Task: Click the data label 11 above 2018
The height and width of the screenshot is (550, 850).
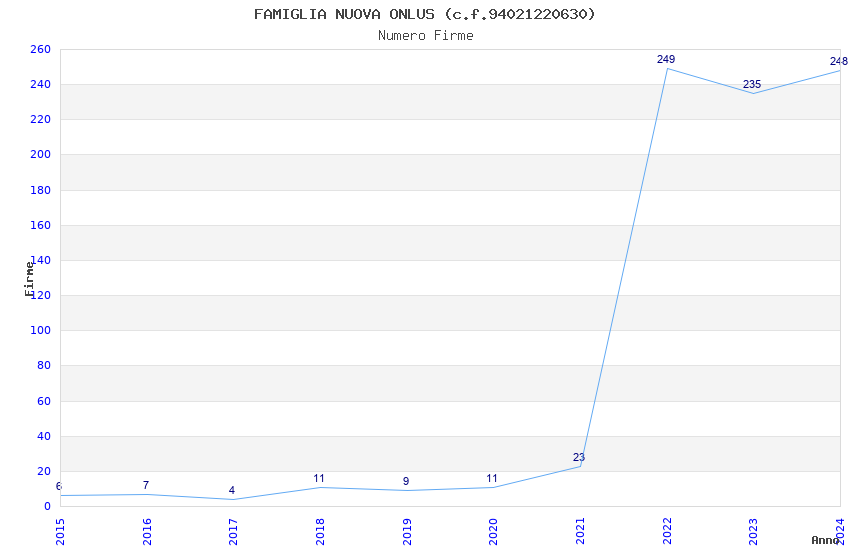Action: tap(319, 478)
